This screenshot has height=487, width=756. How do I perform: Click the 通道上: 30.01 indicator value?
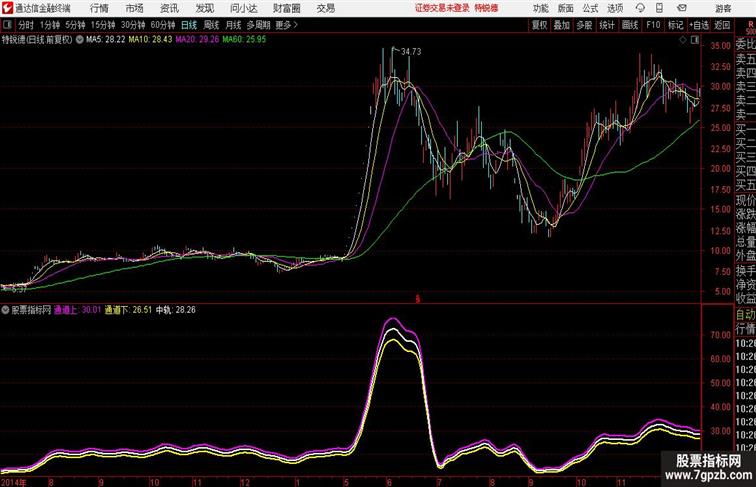point(77,310)
